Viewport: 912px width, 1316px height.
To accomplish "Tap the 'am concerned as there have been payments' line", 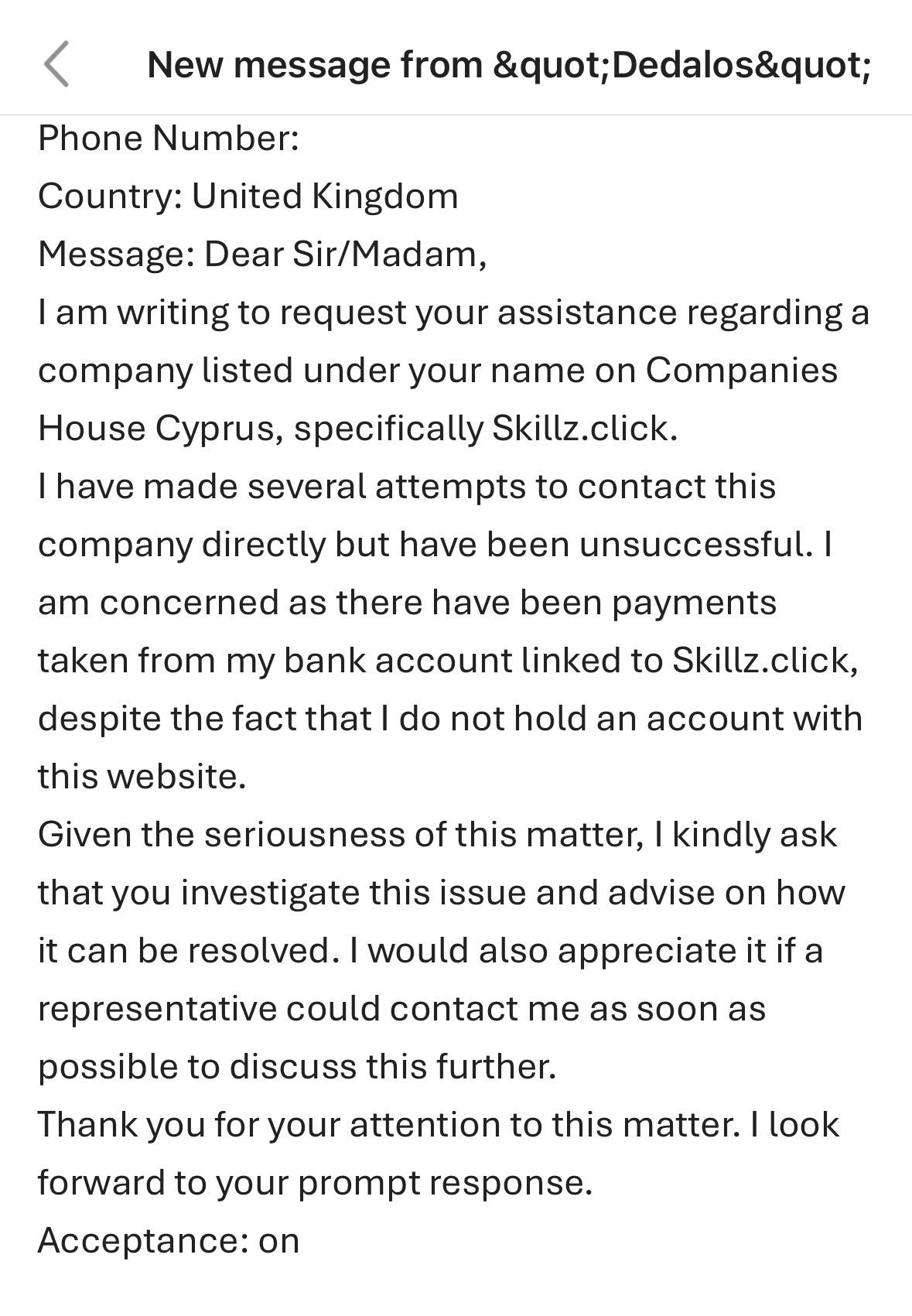I will pos(408,603).
